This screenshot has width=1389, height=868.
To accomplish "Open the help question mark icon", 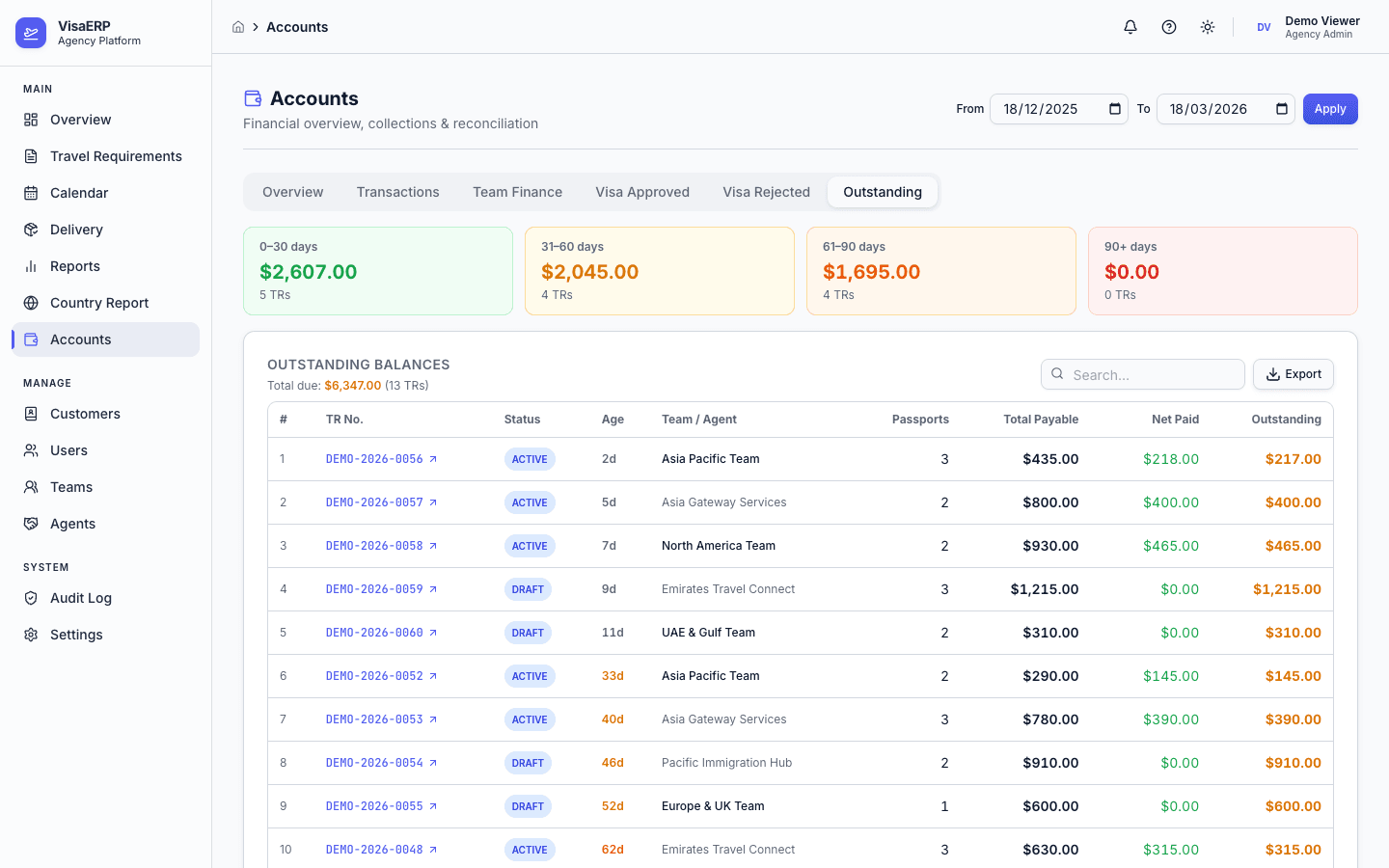I will (1169, 27).
